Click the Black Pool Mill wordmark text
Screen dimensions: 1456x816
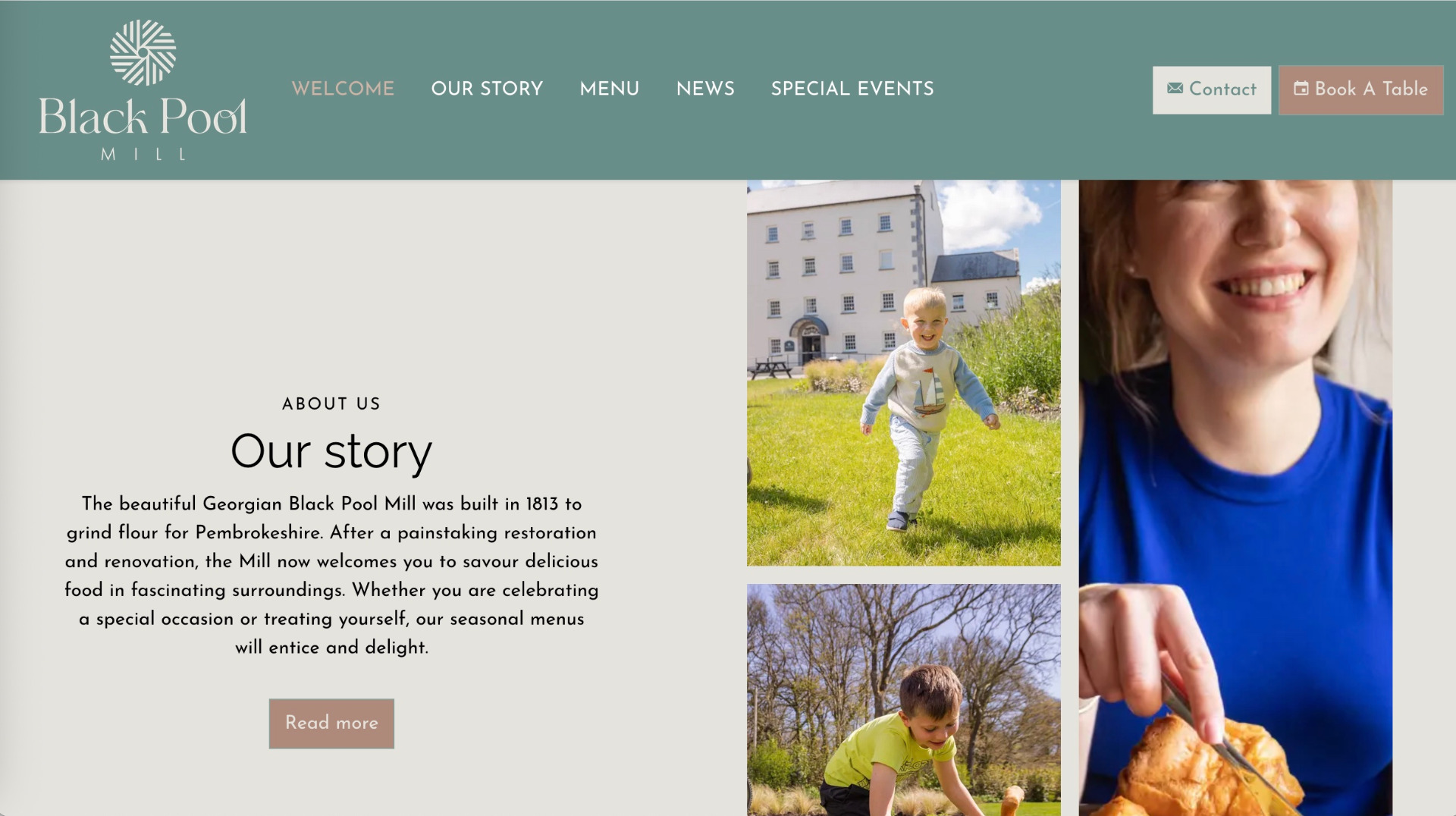(x=143, y=127)
